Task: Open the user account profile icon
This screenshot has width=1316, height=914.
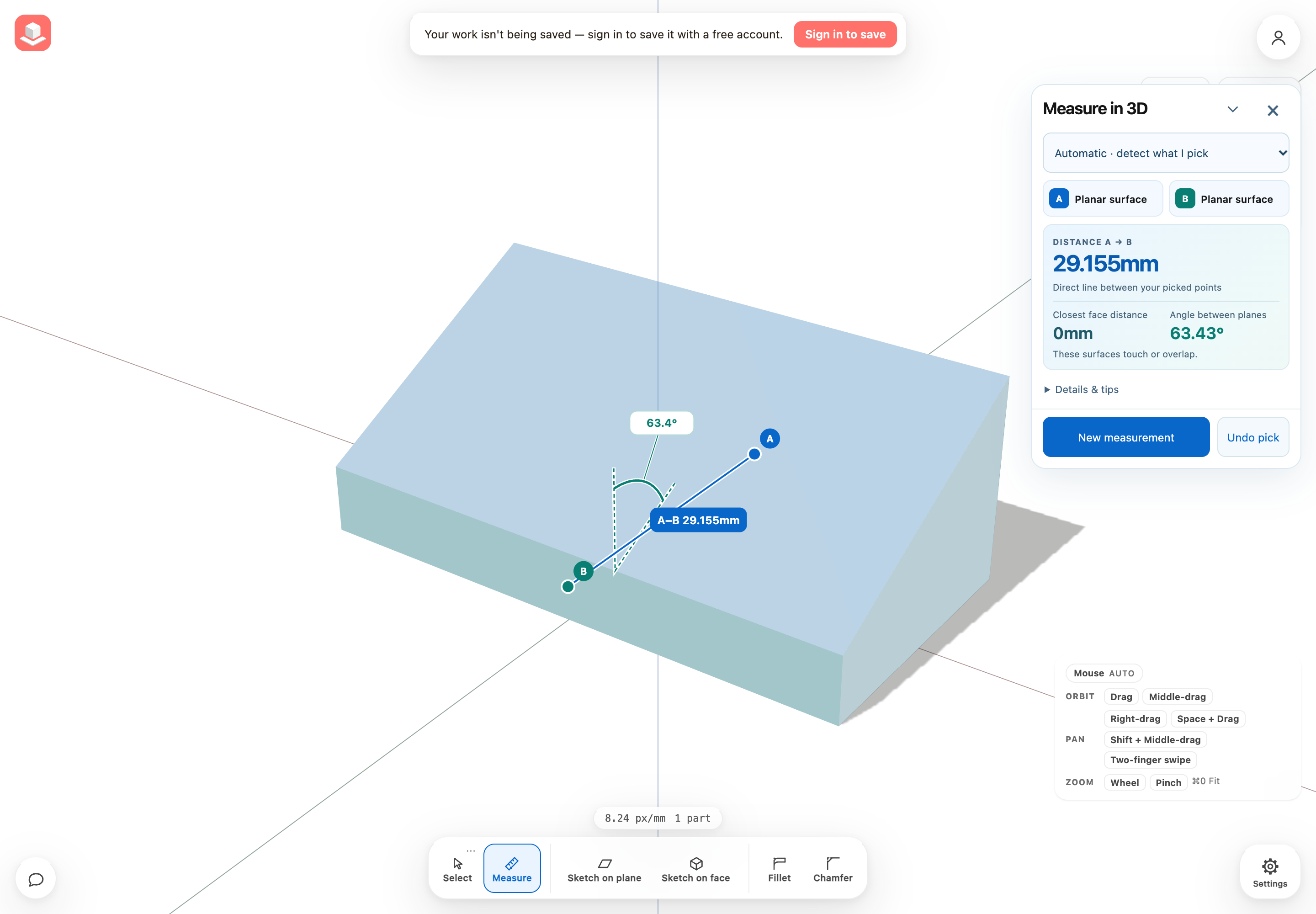Action: coord(1278,38)
